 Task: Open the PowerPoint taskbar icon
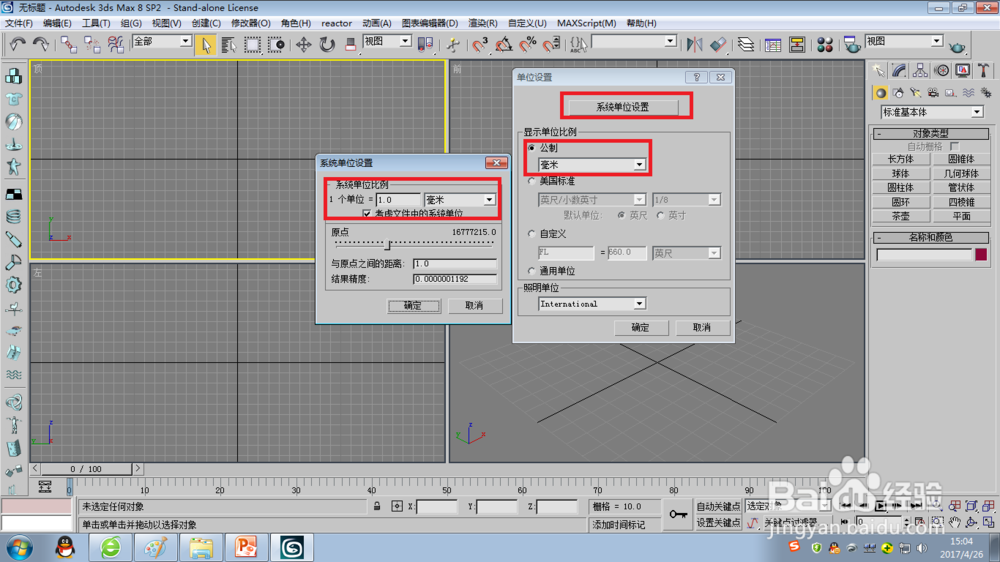246,547
